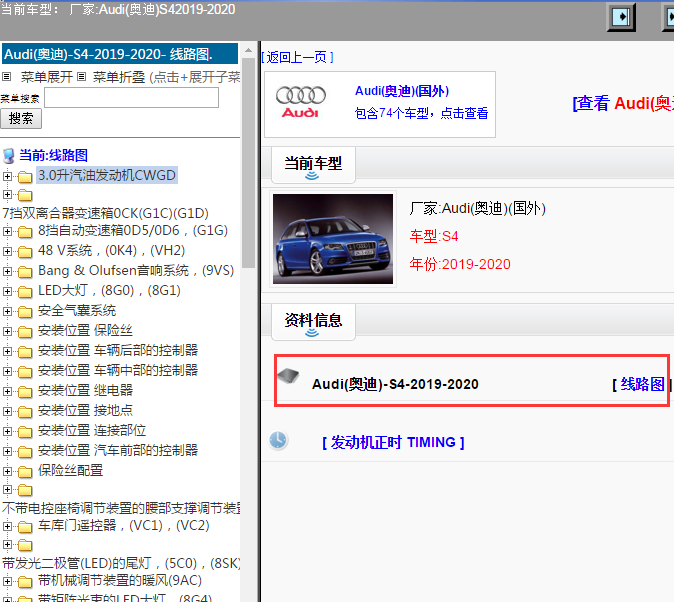Click the arrow button in top bar

click(621, 17)
